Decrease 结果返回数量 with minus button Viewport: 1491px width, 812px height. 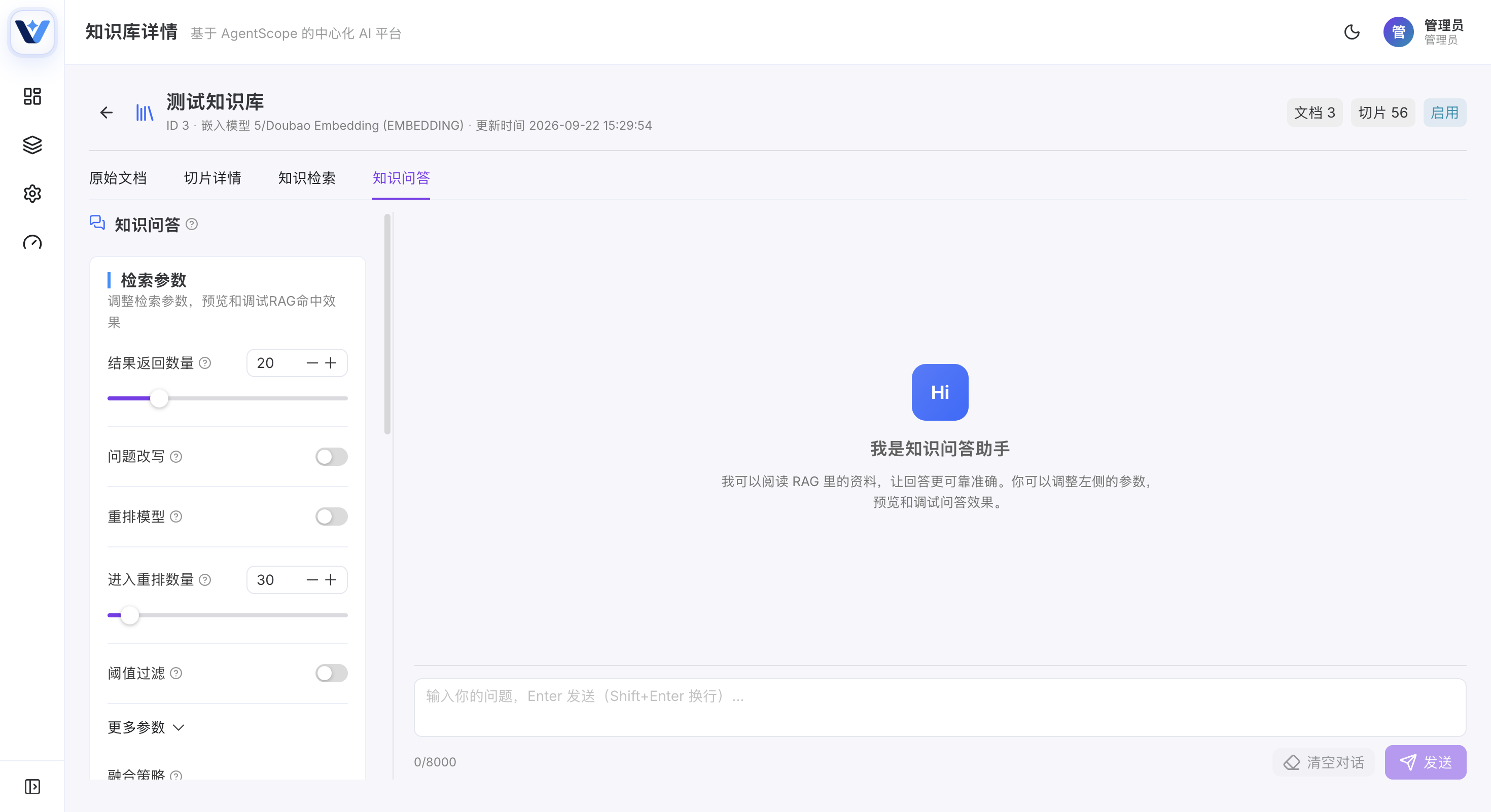pos(312,362)
